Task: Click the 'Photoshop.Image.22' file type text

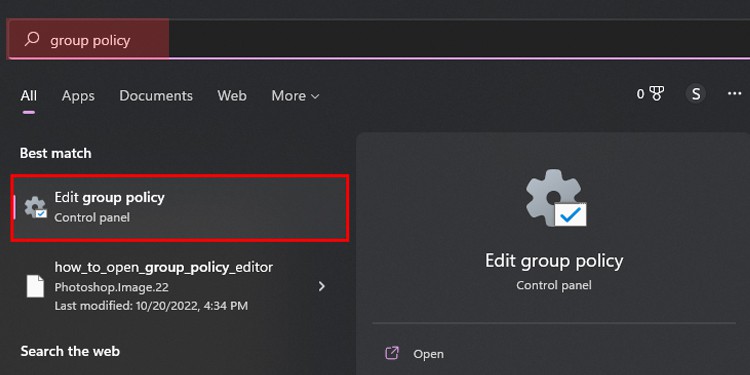Action: click(111, 287)
